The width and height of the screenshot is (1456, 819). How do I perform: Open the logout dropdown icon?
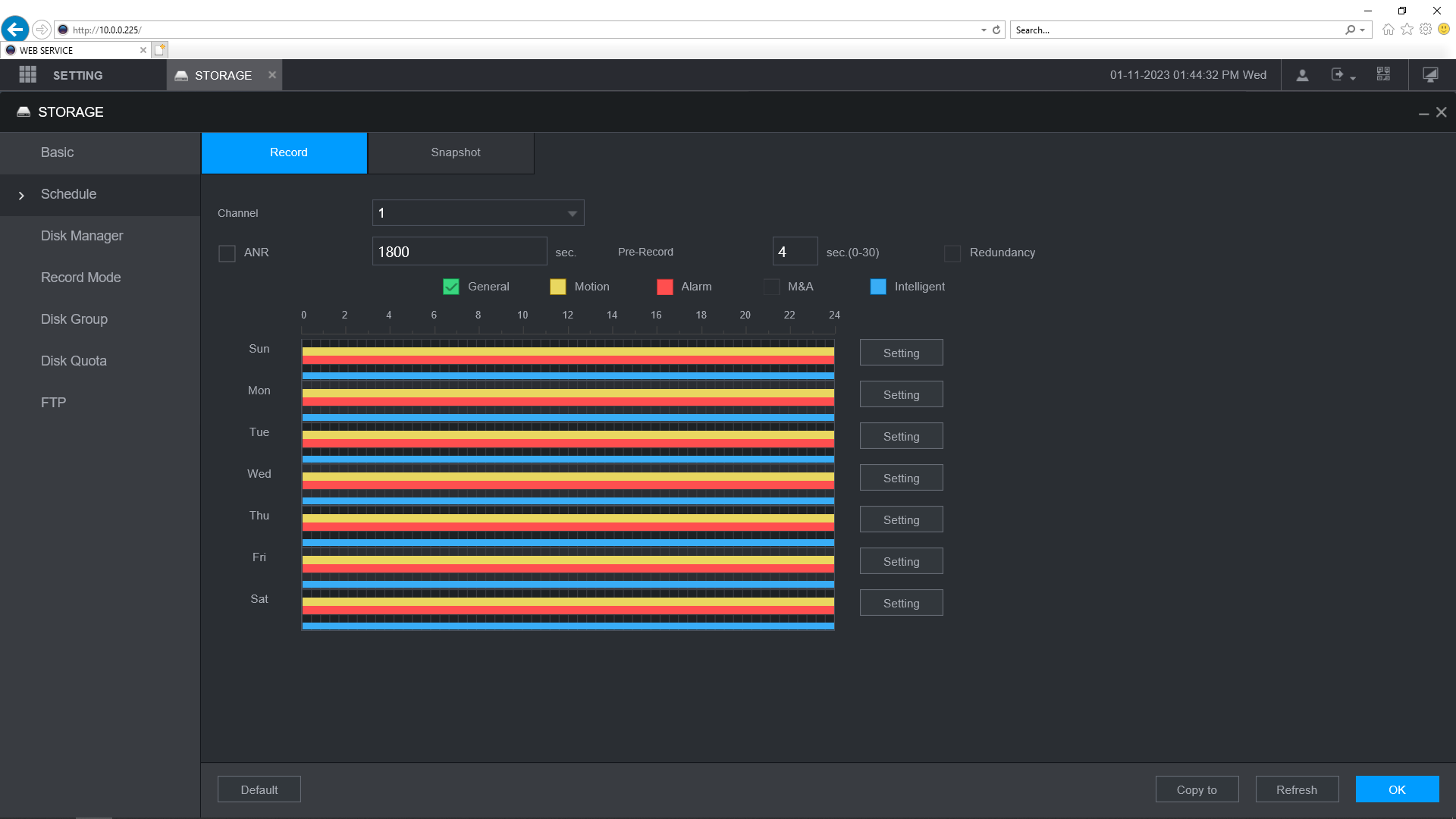click(x=1343, y=75)
